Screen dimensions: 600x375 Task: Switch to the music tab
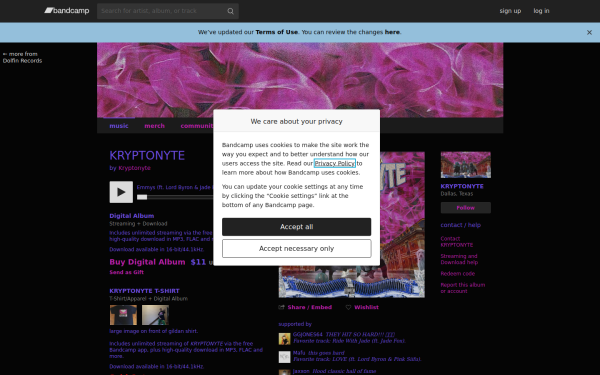119,126
